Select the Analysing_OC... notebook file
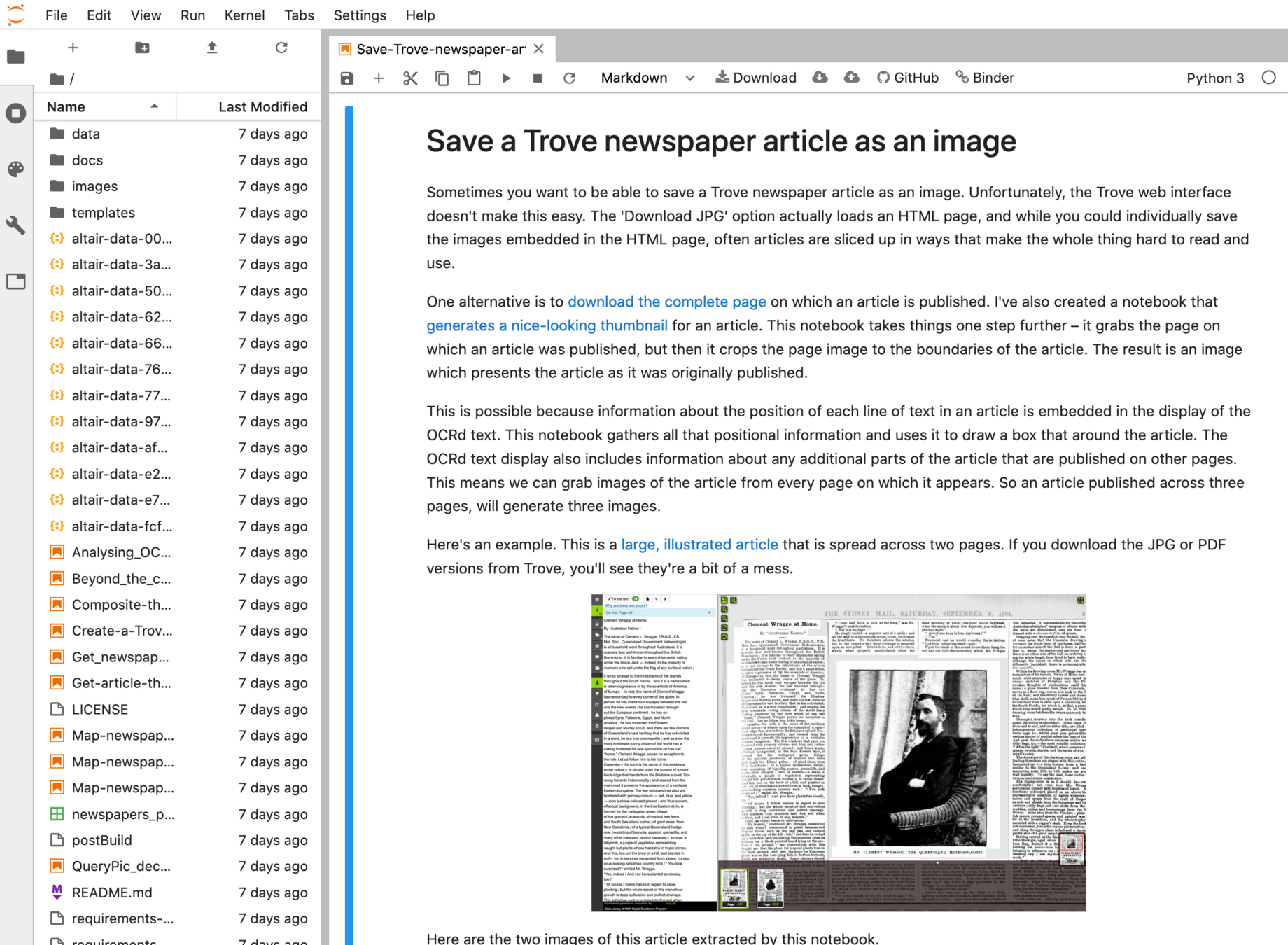Viewport: 1288px width, 945px height. tap(178, 552)
